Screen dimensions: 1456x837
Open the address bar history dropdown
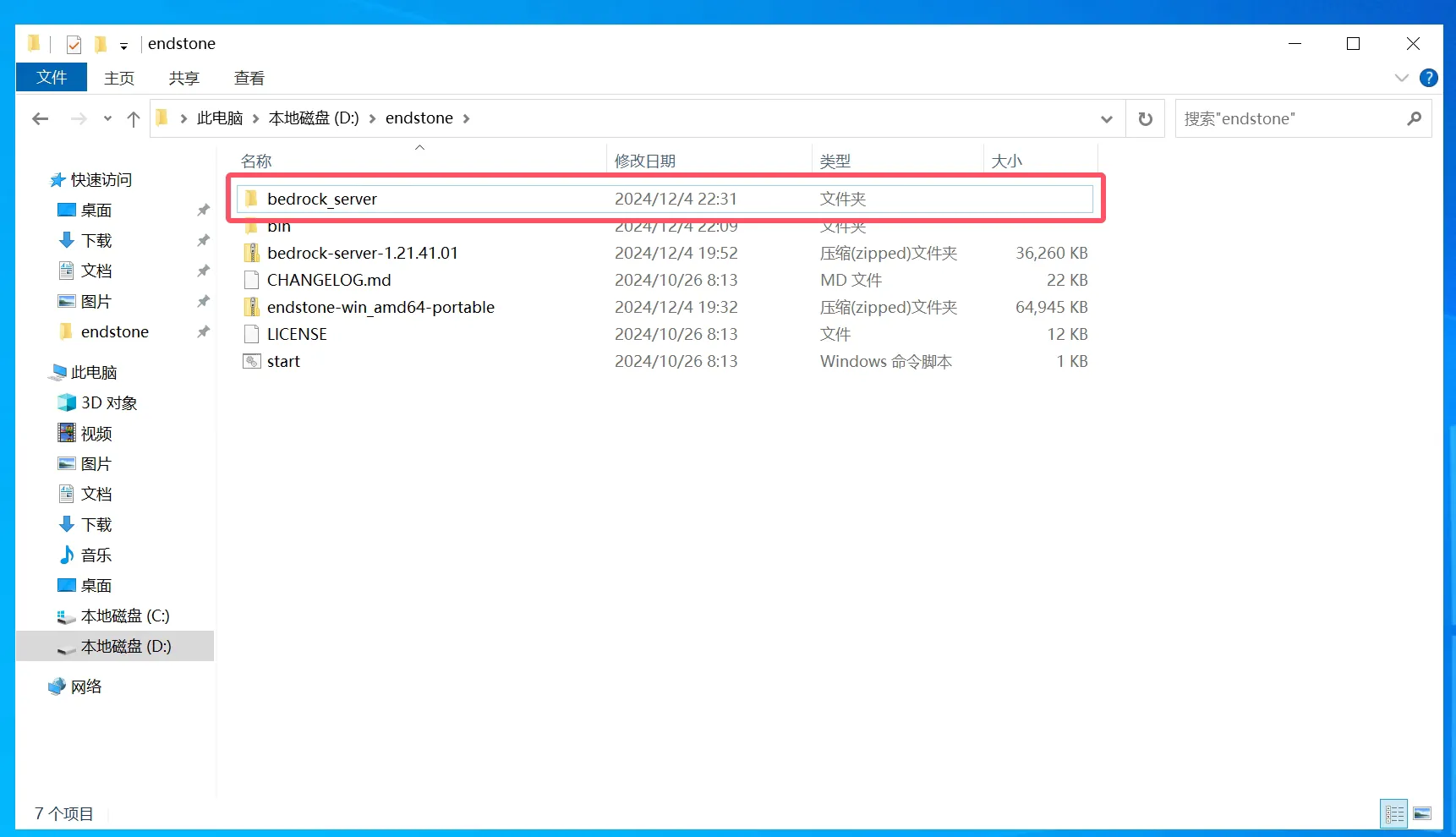coord(1106,119)
